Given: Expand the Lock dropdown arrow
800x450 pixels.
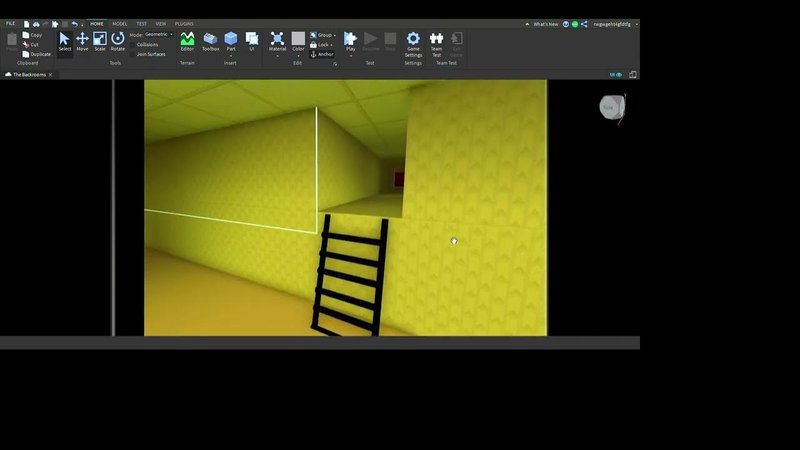Looking at the screenshot, I should point(331,45).
